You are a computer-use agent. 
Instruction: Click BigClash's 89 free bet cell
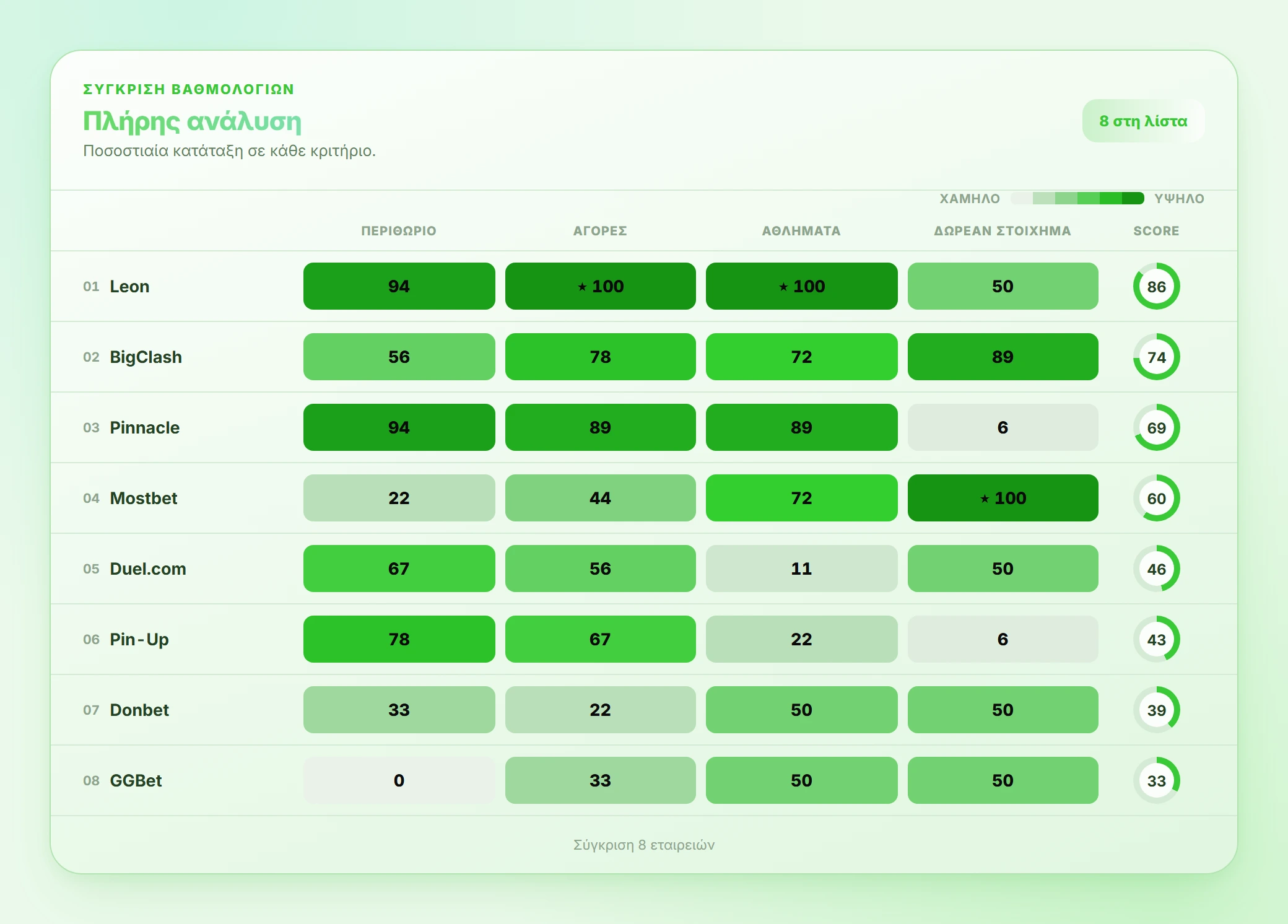pos(1003,357)
